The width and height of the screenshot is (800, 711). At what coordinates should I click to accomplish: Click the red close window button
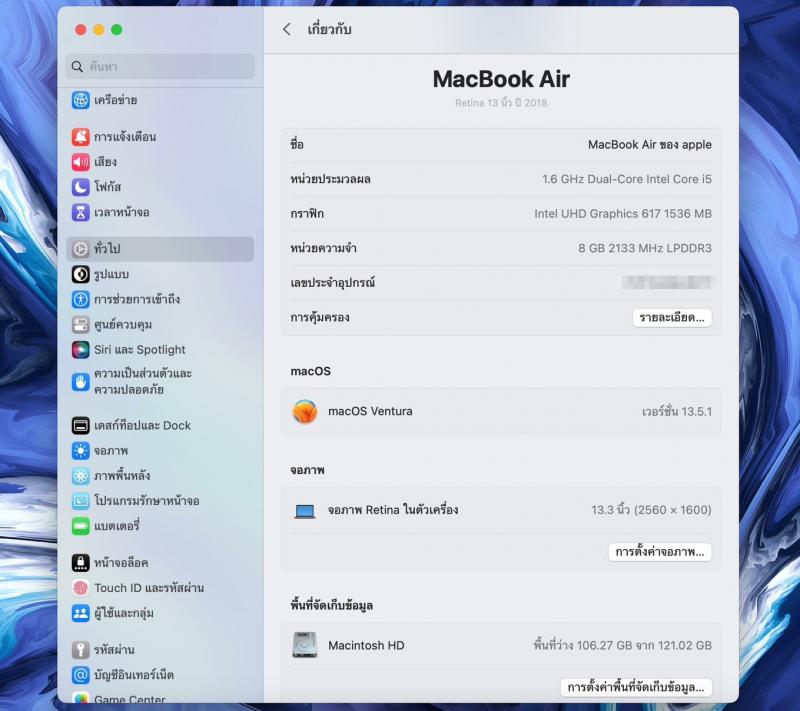81,30
